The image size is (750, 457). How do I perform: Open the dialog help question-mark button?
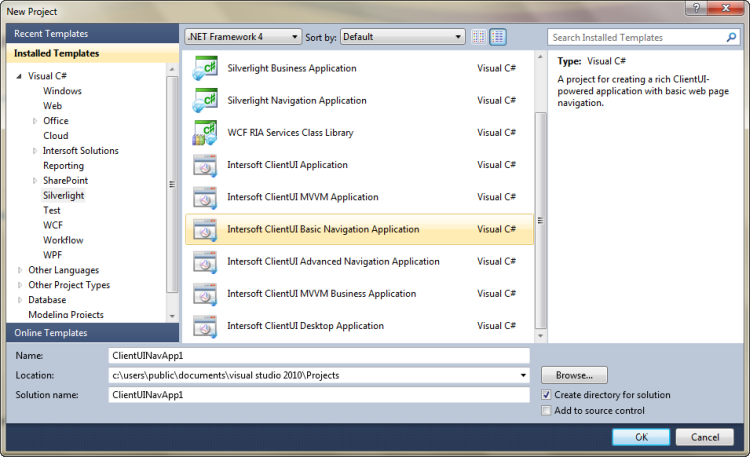tap(696, 8)
